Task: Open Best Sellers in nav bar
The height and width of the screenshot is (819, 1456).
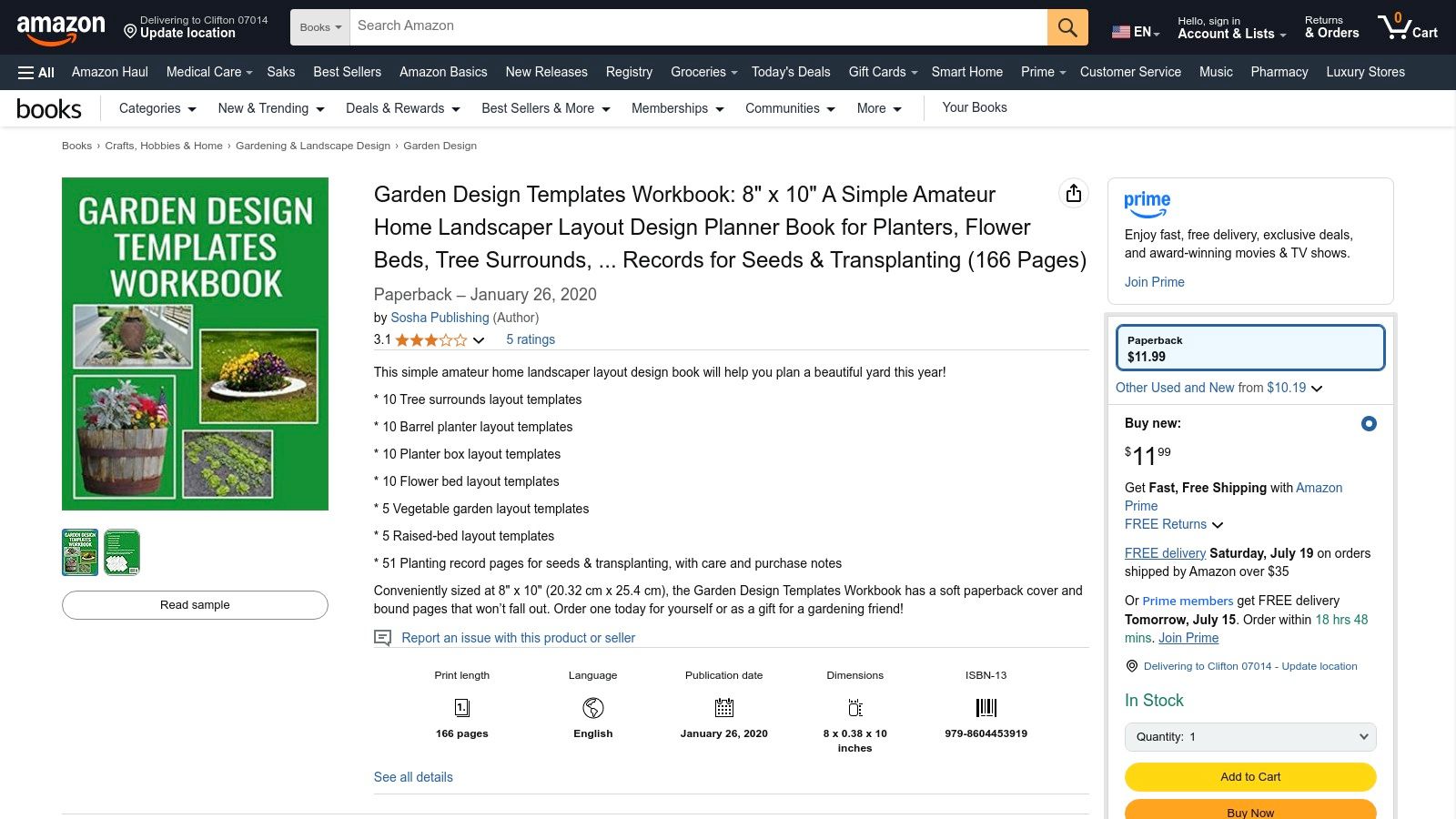Action: pos(347,72)
